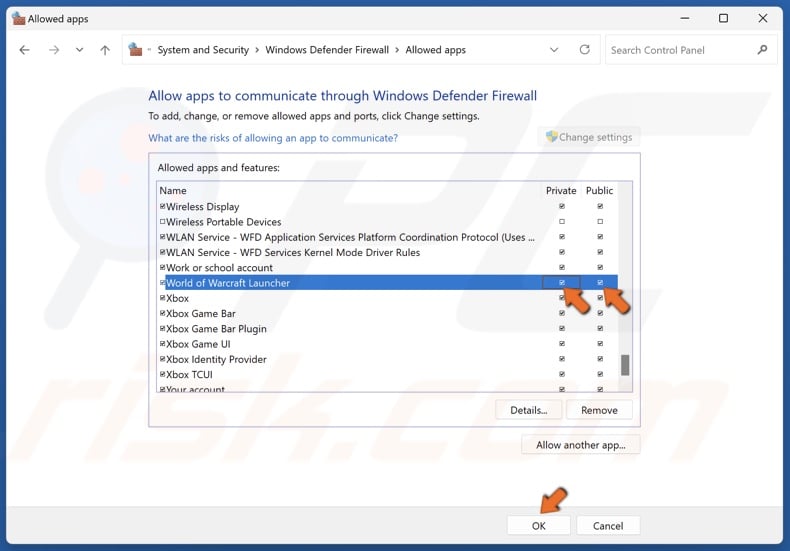The height and width of the screenshot is (551, 790).
Task: Toggle Xbox TCUI Private checkbox
Action: [x=562, y=374]
